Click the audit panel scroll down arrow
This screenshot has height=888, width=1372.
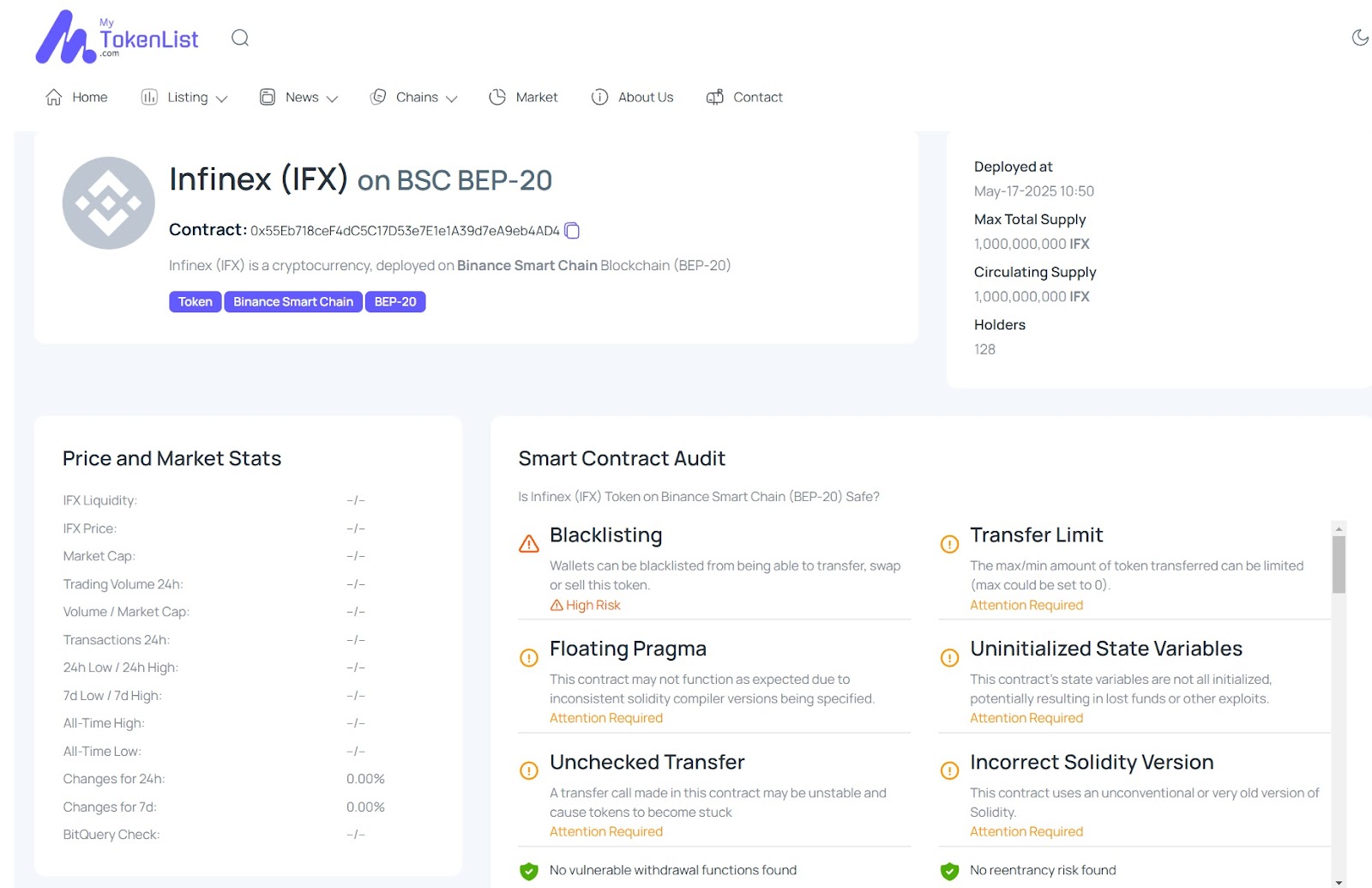click(x=1339, y=882)
